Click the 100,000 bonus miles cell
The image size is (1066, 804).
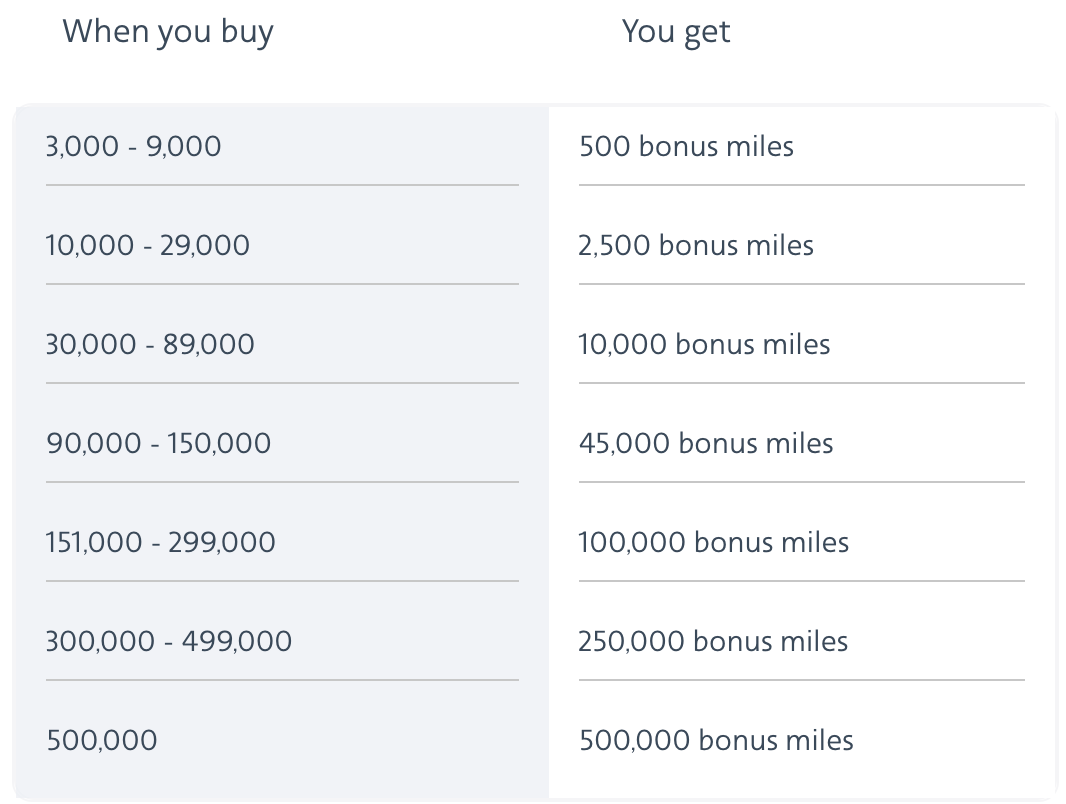point(714,542)
